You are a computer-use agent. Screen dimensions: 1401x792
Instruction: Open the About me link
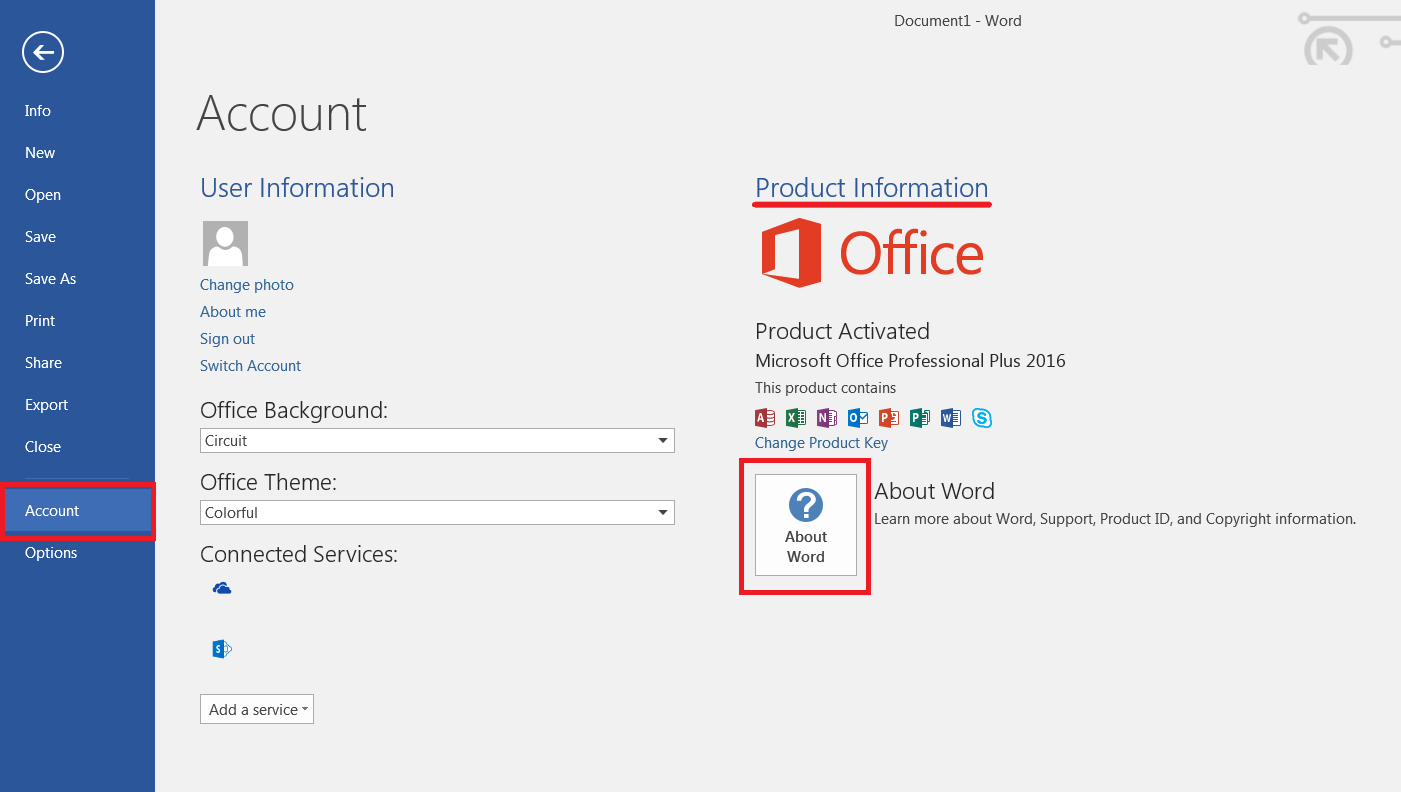(x=233, y=312)
